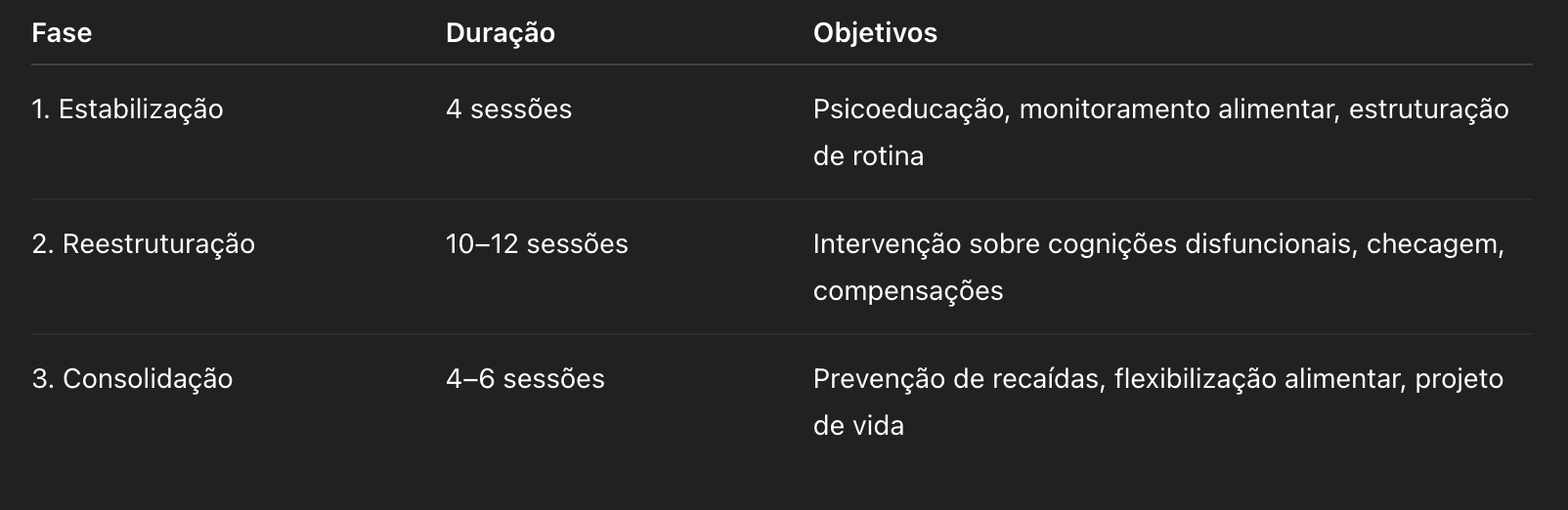
Task: Click the Psicoeducação objectives text
Action: 910,108
